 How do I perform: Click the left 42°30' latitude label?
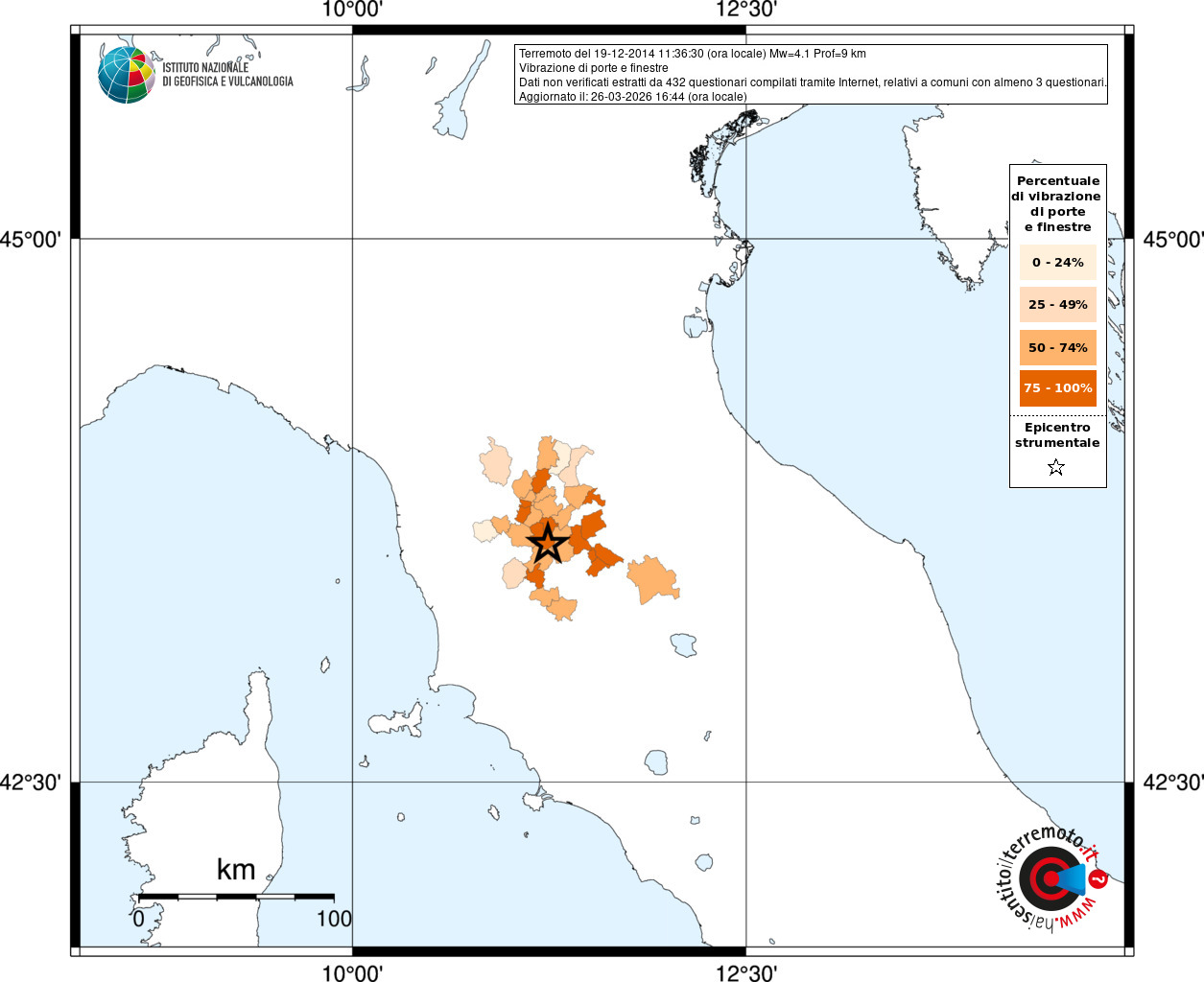pos(31,783)
